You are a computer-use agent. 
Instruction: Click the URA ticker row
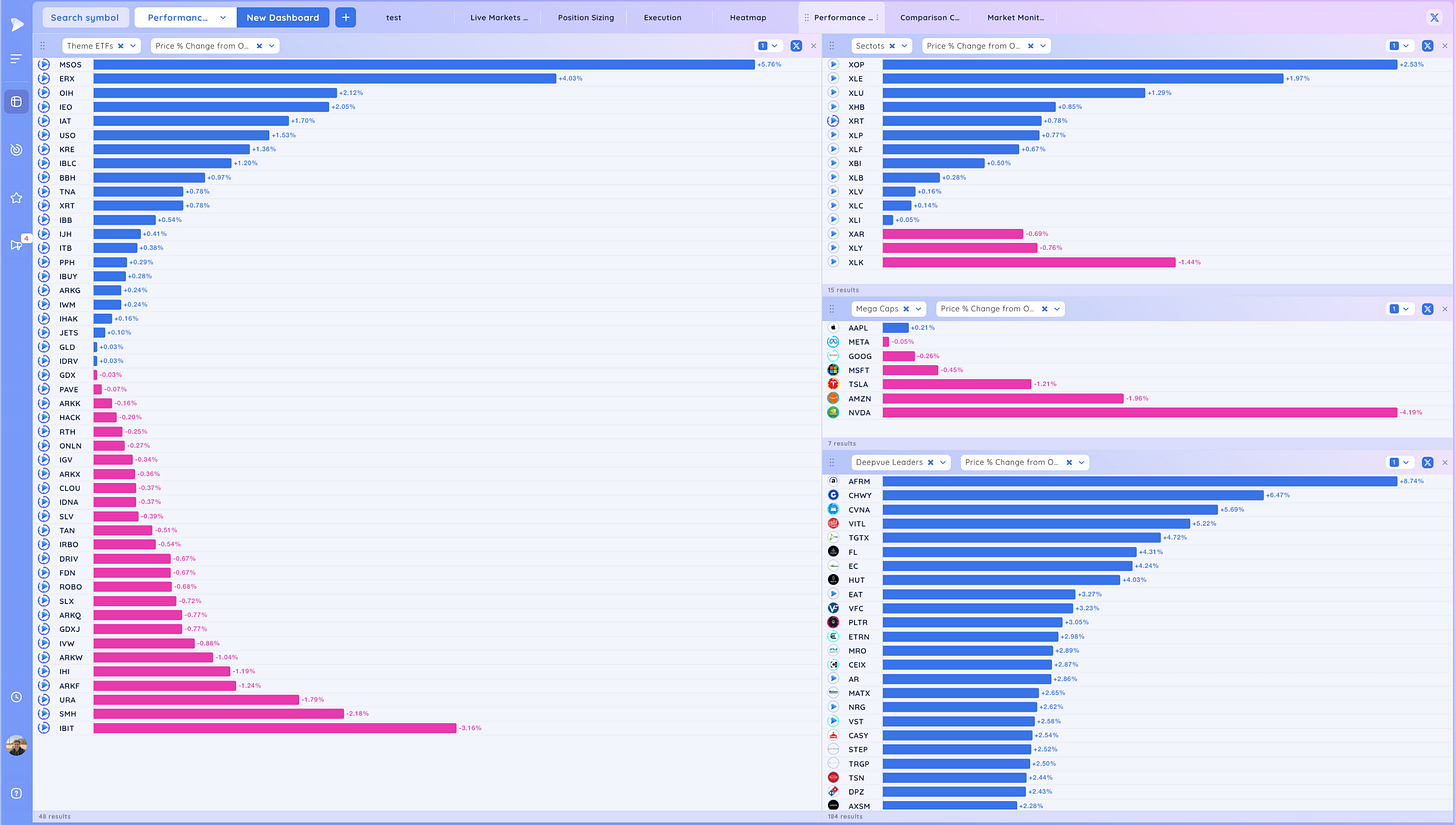pyautogui.click(x=427, y=700)
